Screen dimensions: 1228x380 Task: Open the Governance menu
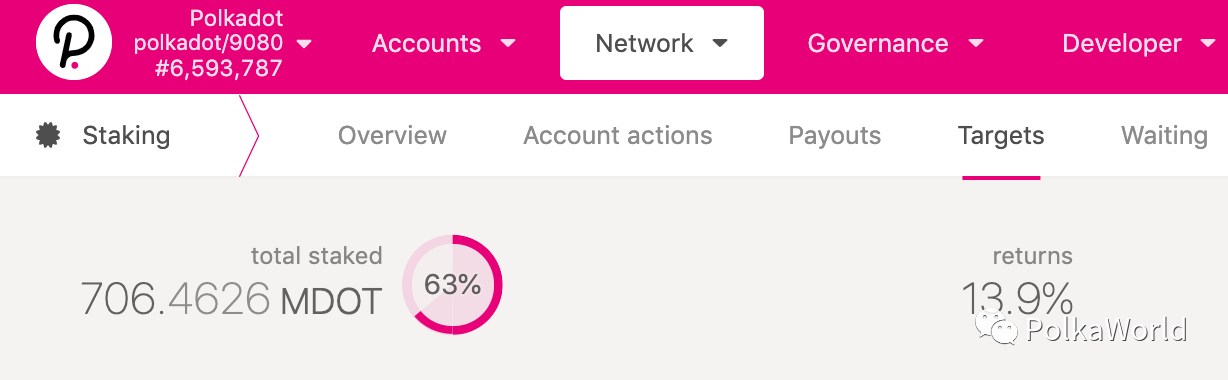pyautogui.click(x=878, y=44)
